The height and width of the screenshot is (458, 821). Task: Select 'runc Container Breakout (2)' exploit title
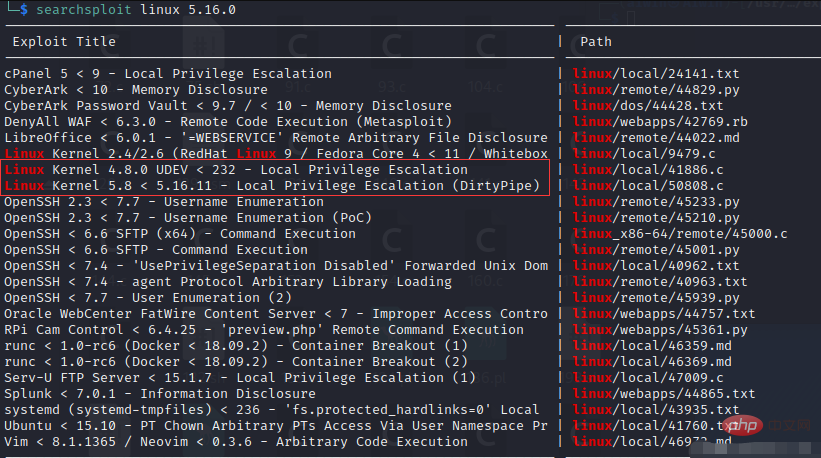(x=236, y=362)
